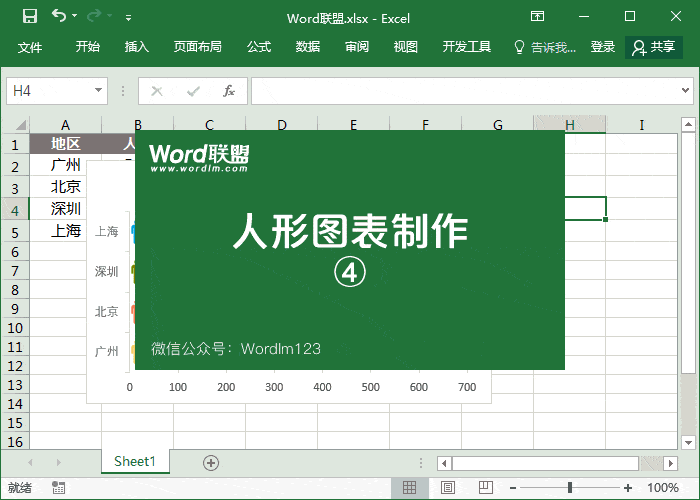
Task: Click the Save icon in quick access toolbar
Action: 30,16
